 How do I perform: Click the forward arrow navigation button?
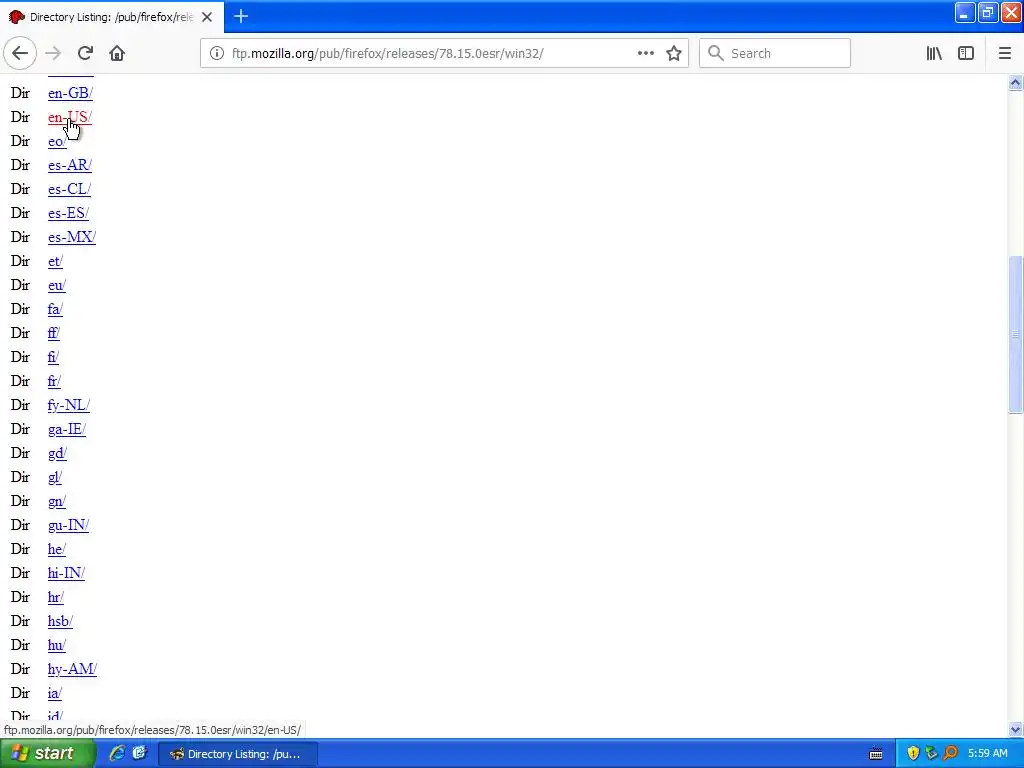(53, 54)
